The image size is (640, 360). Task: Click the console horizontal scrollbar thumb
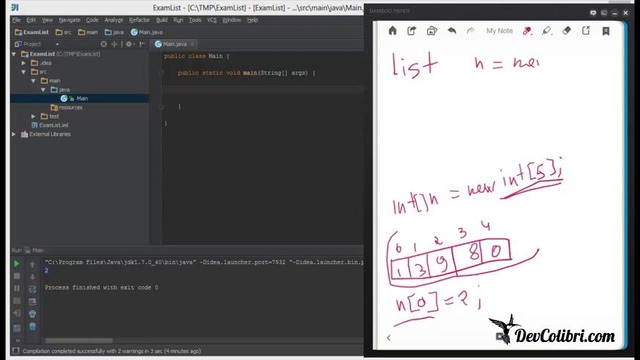[79, 340]
